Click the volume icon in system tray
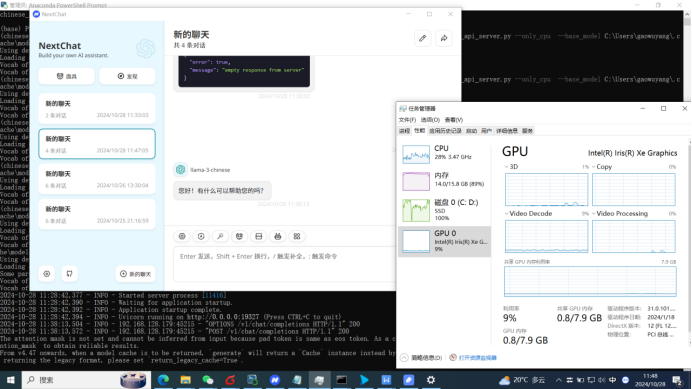The height and width of the screenshot is (389, 692). (602, 380)
